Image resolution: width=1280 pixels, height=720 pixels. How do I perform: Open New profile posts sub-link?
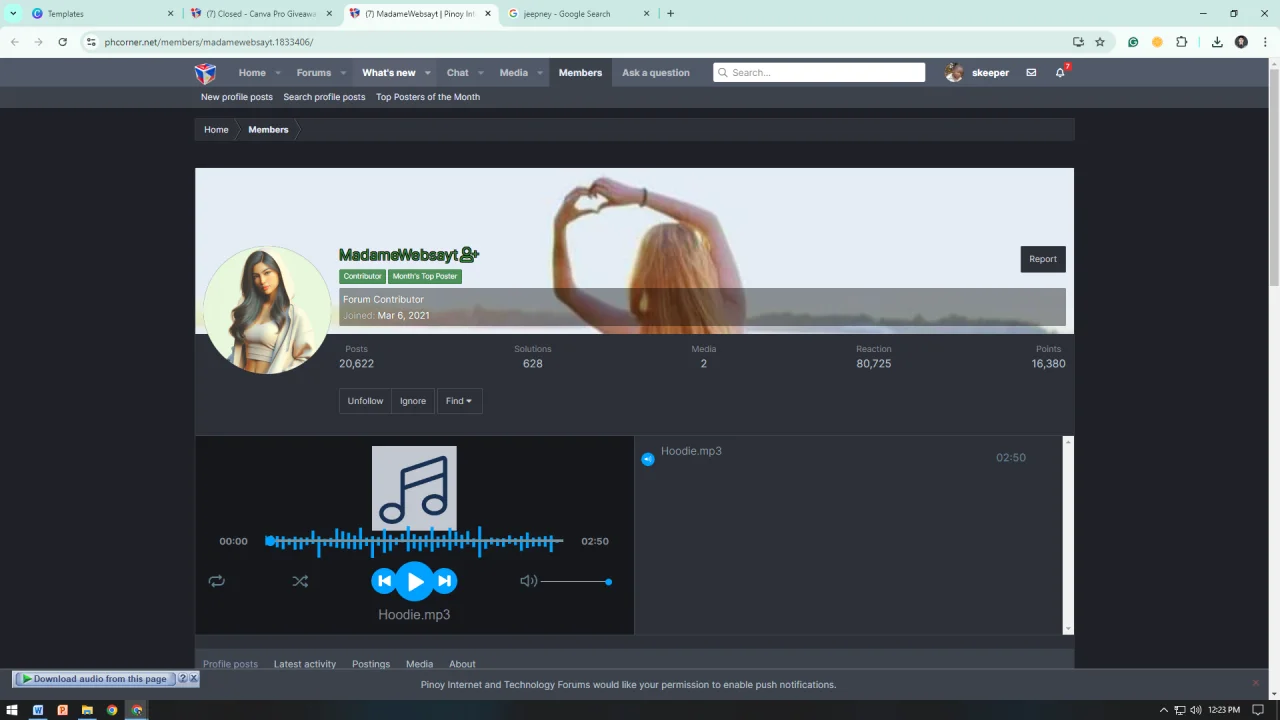tap(237, 97)
